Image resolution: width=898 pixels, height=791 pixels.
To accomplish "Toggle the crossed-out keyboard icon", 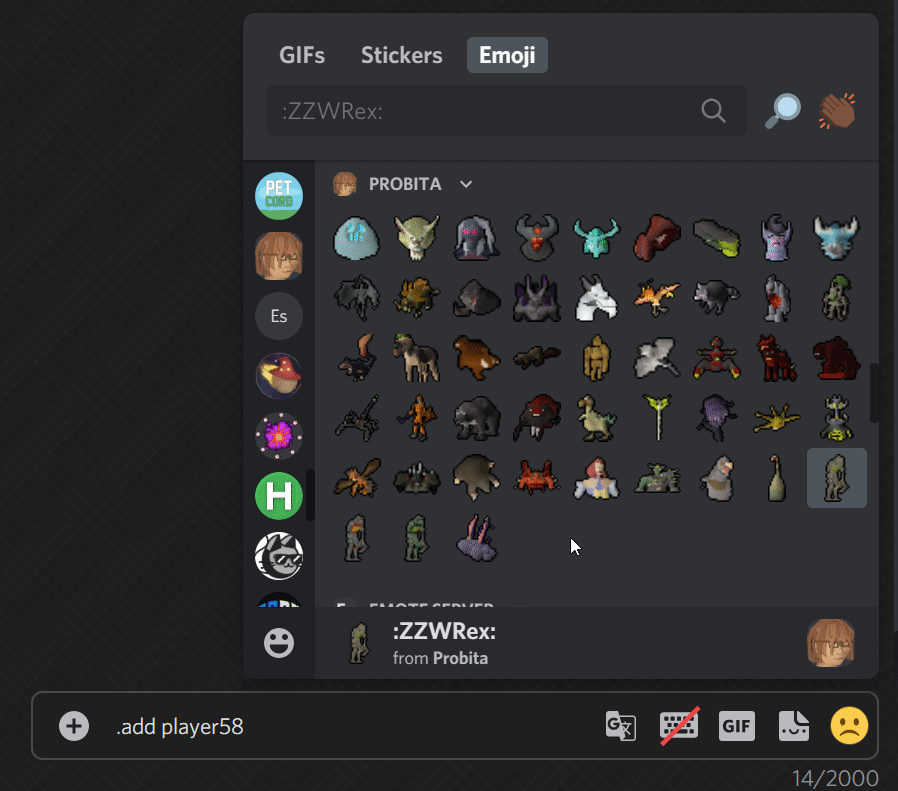I will (x=679, y=726).
